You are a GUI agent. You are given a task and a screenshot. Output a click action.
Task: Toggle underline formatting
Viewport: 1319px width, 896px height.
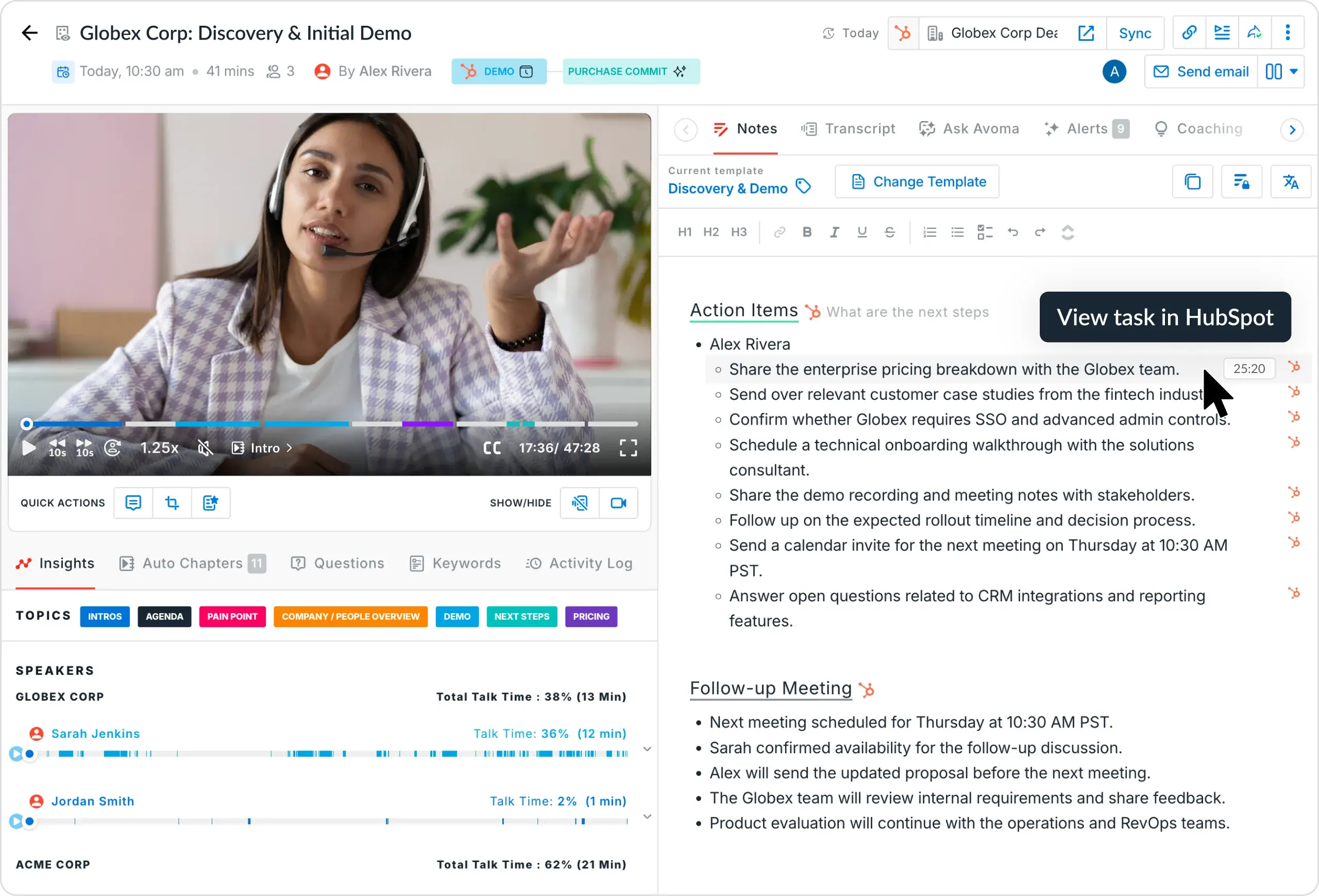tap(862, 232)
